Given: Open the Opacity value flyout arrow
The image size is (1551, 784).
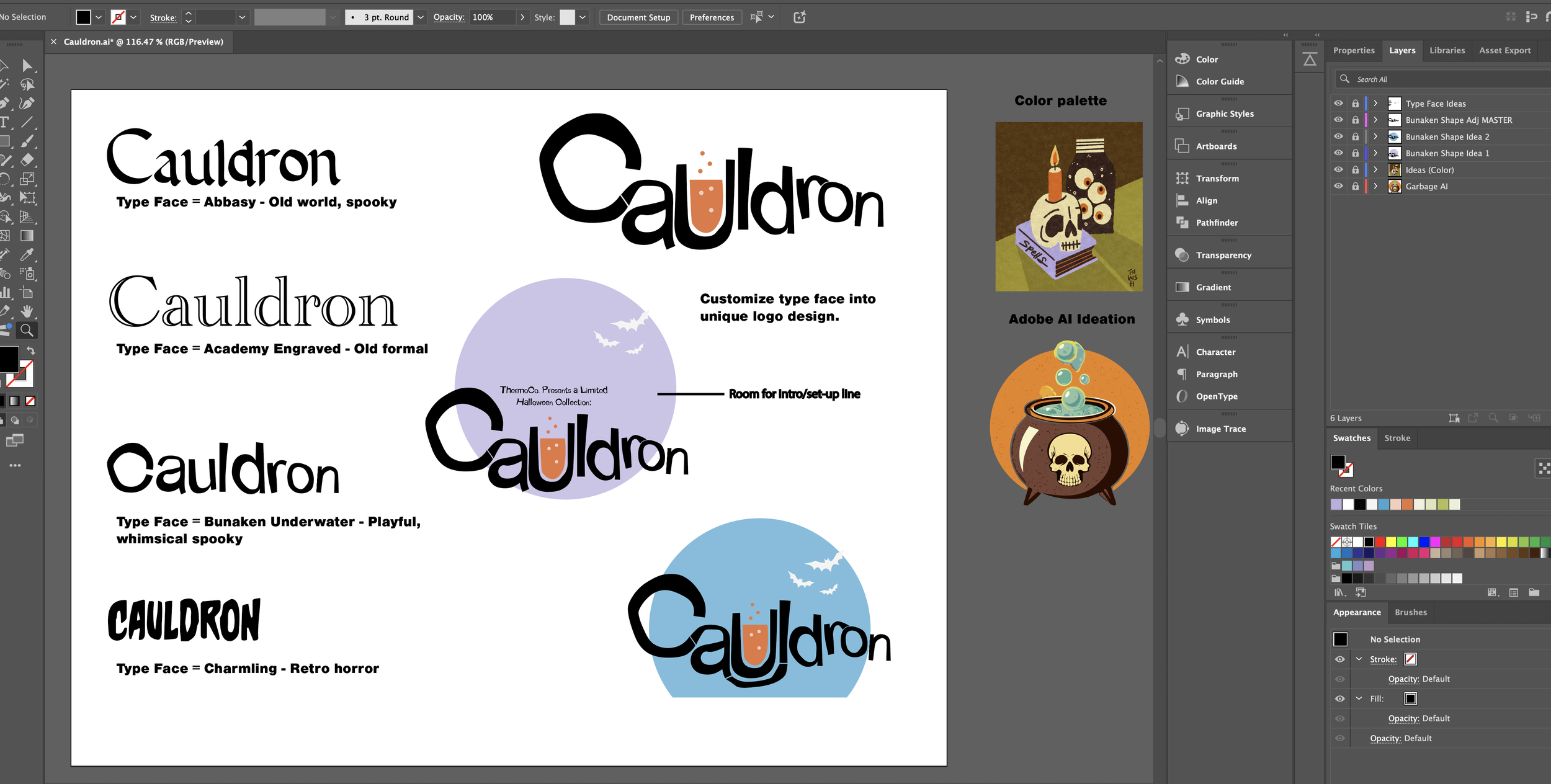Looking at the screenshot, I should click(x=522, y=17).
